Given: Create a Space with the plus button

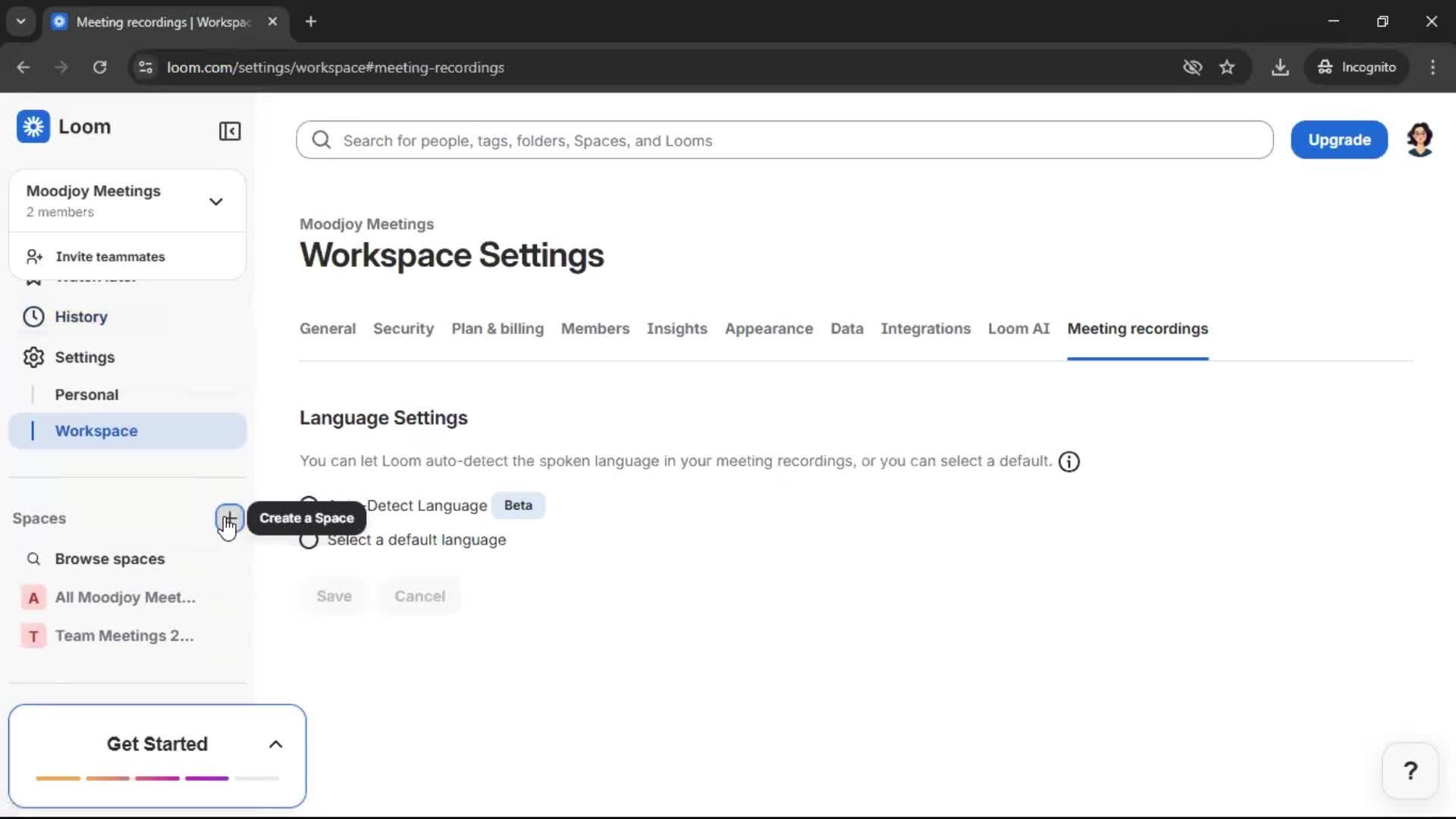Looking at the screenshot, I should click(x=230, y=520).
